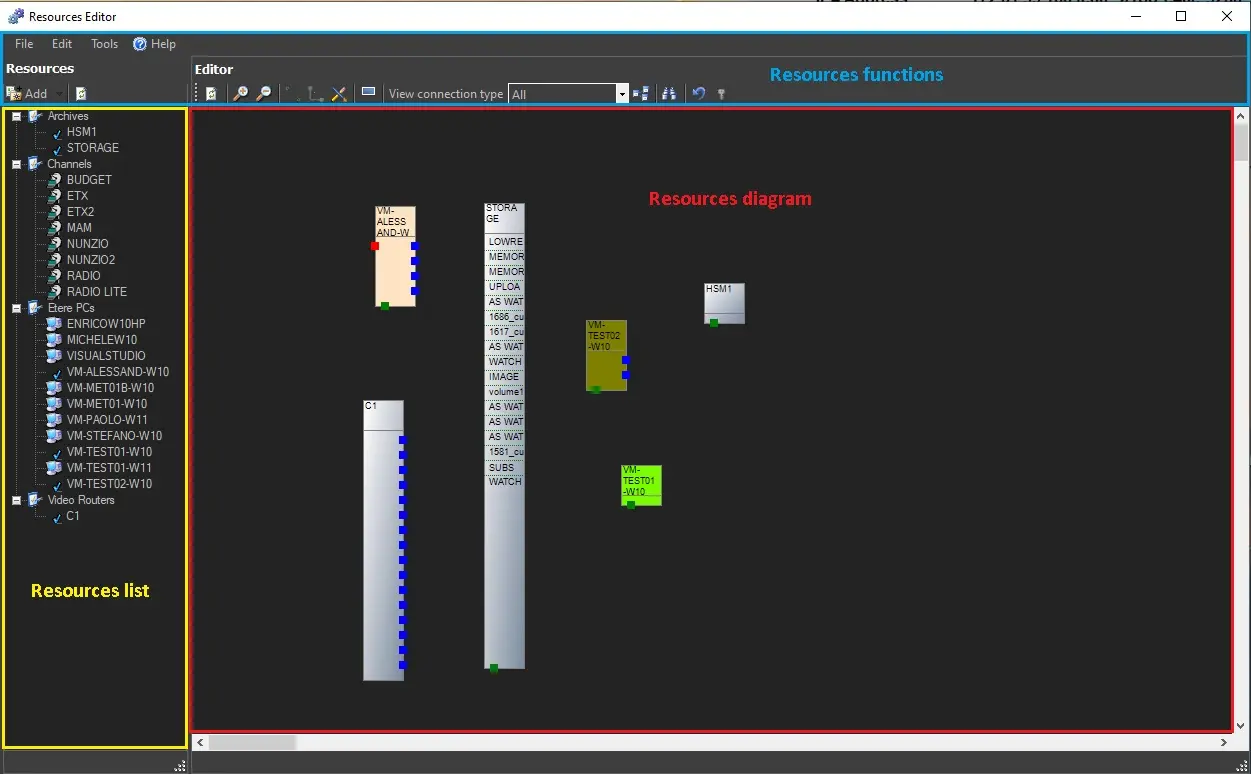Image resolution: width=1251 pixels, height=774 pixels.
Task: Click the refresh icon in Resources panel
Action: pyautogui.click(x=81, y=94)
